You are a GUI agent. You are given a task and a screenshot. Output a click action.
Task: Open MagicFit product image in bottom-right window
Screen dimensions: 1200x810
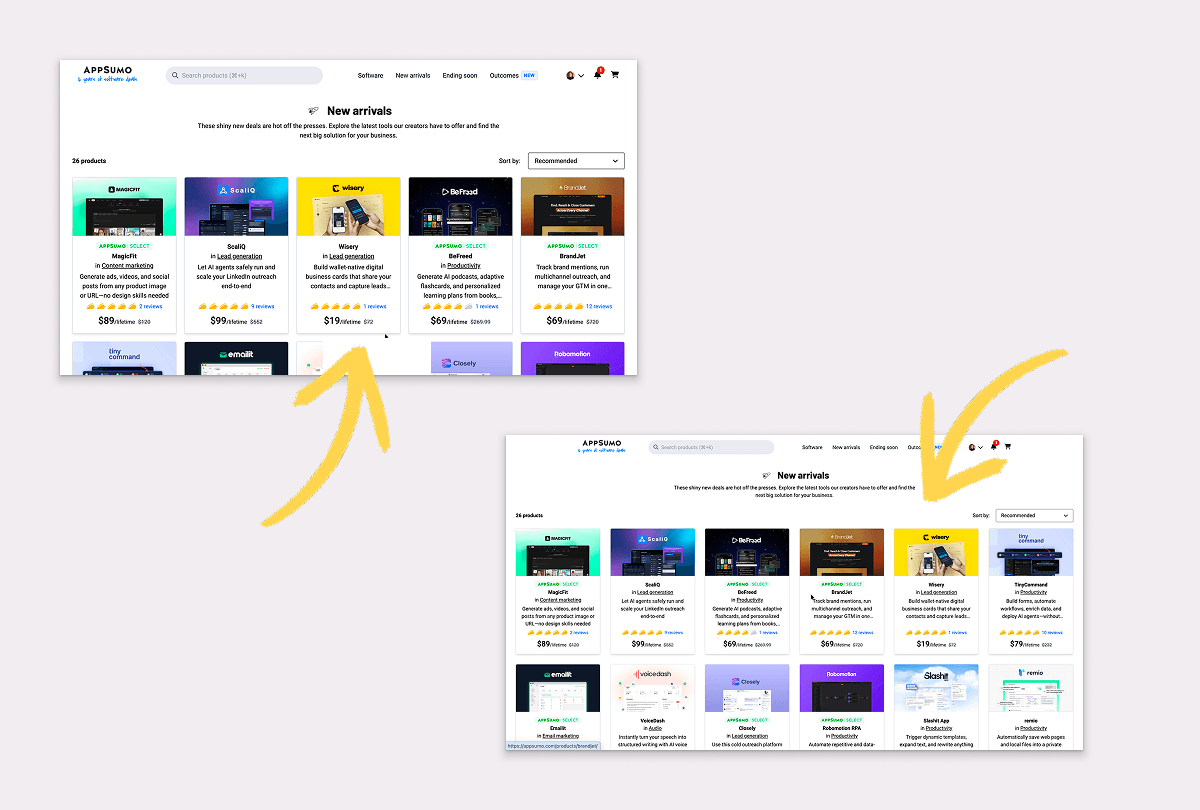click(557, 552)
